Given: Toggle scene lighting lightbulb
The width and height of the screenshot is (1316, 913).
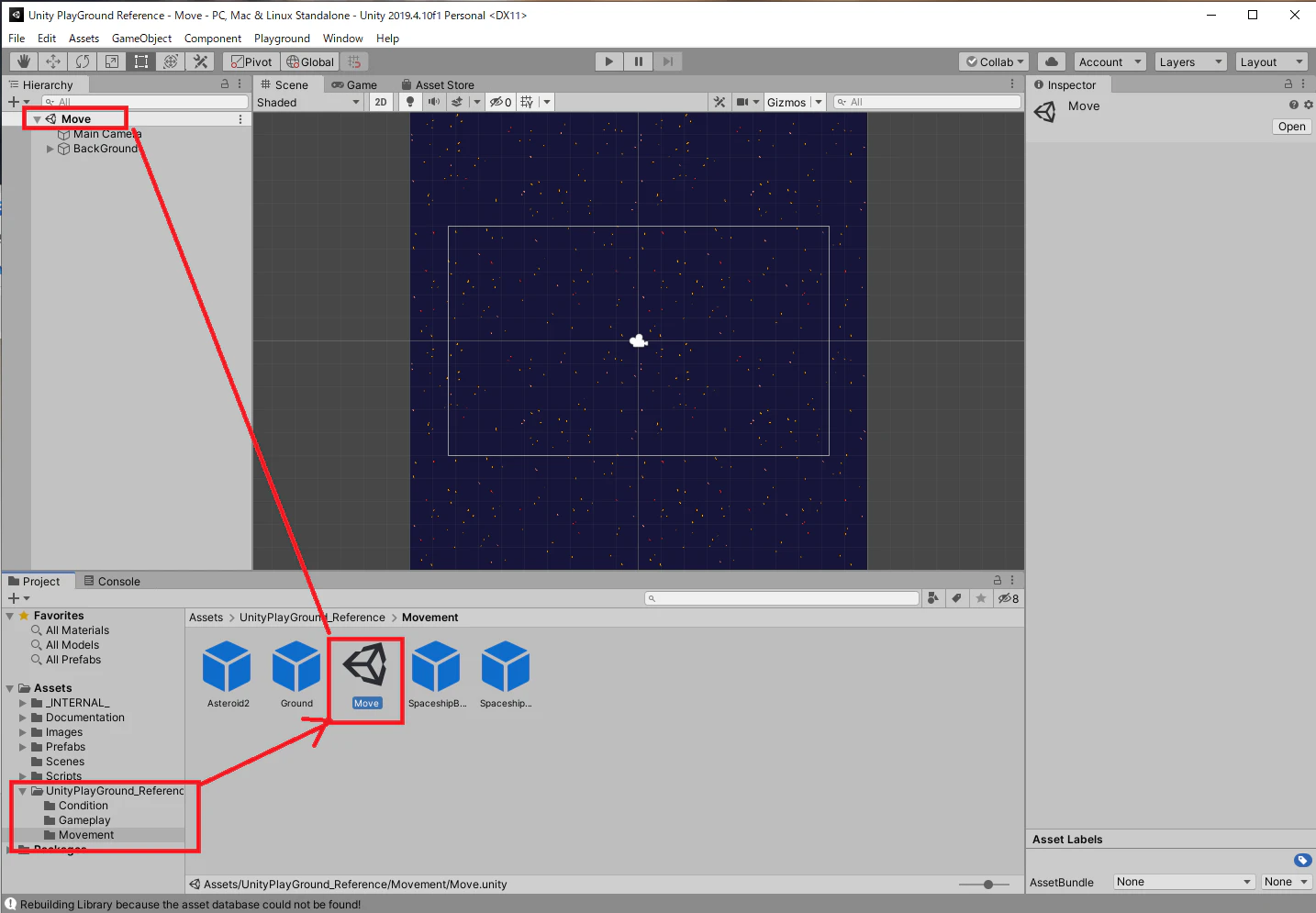Looking at the screenshot, I should [x=410, y=102].
